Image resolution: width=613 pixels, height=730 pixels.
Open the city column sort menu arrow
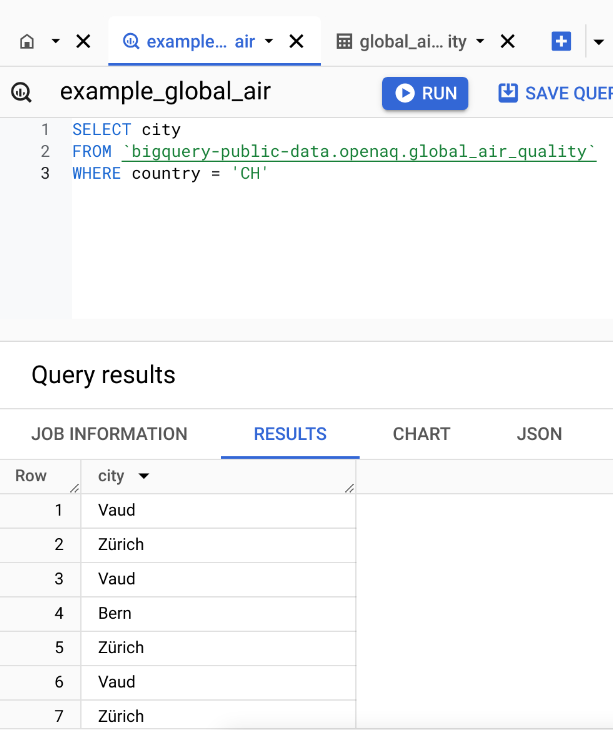pos(144,476)
